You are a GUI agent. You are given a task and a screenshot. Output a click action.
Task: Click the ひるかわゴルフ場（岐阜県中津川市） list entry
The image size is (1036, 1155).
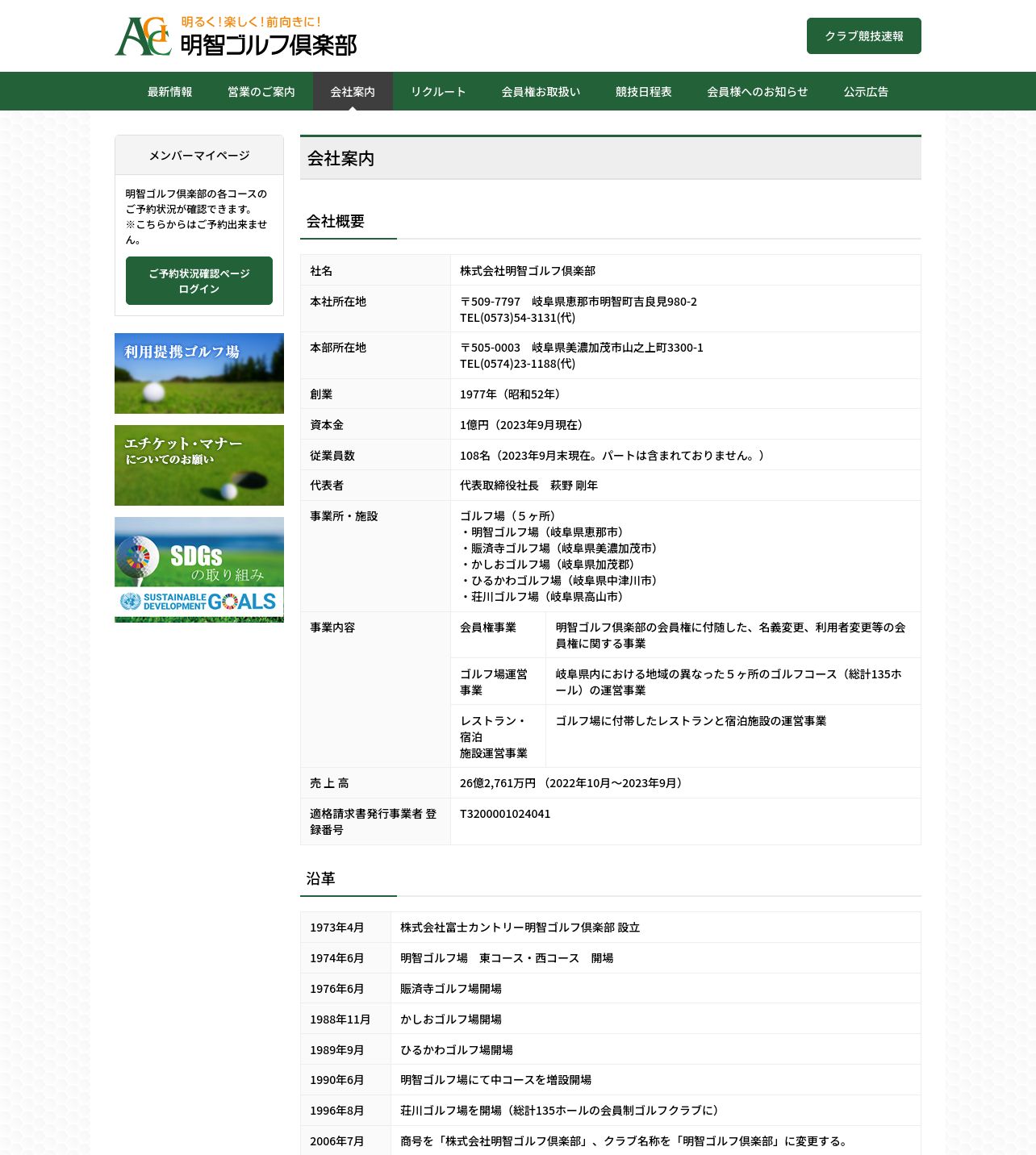click(x=562, y=581)
